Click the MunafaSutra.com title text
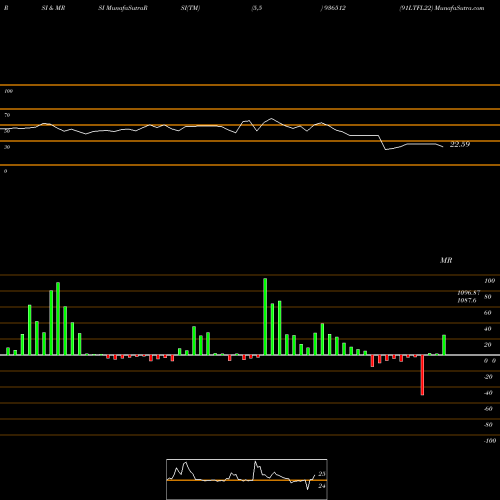 tap(460, 8)
